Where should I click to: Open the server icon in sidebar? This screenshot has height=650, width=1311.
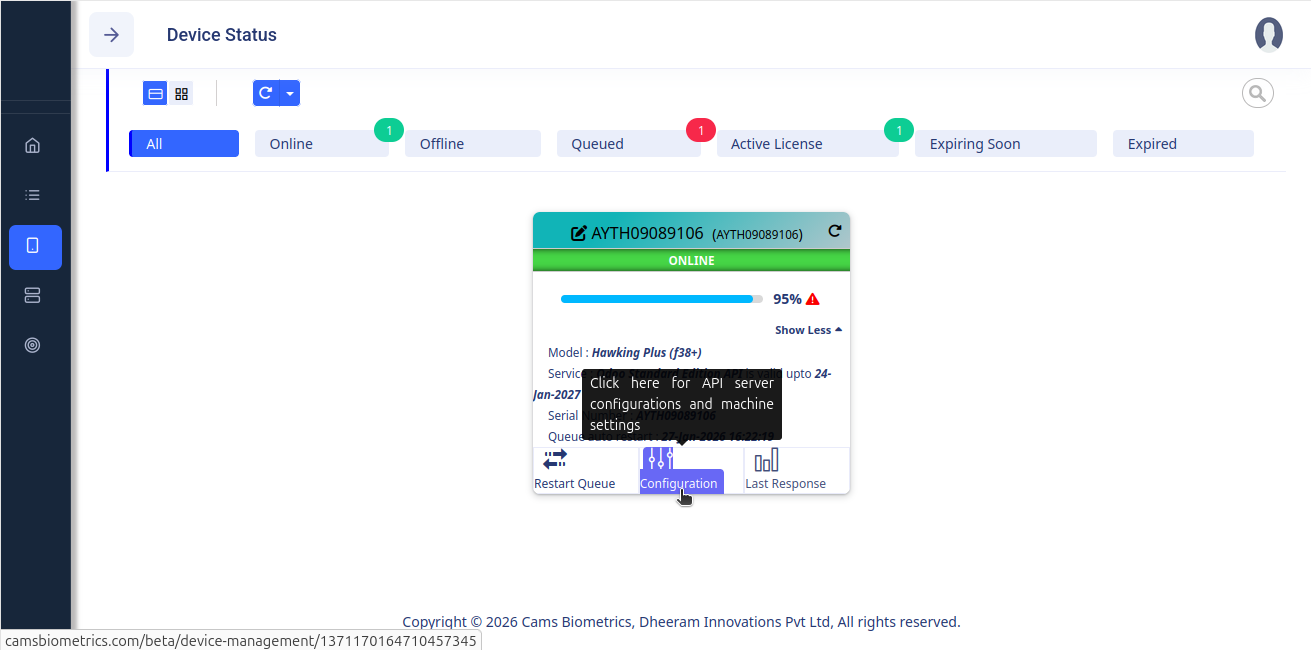pyautogui.click(x=32, y=295)
